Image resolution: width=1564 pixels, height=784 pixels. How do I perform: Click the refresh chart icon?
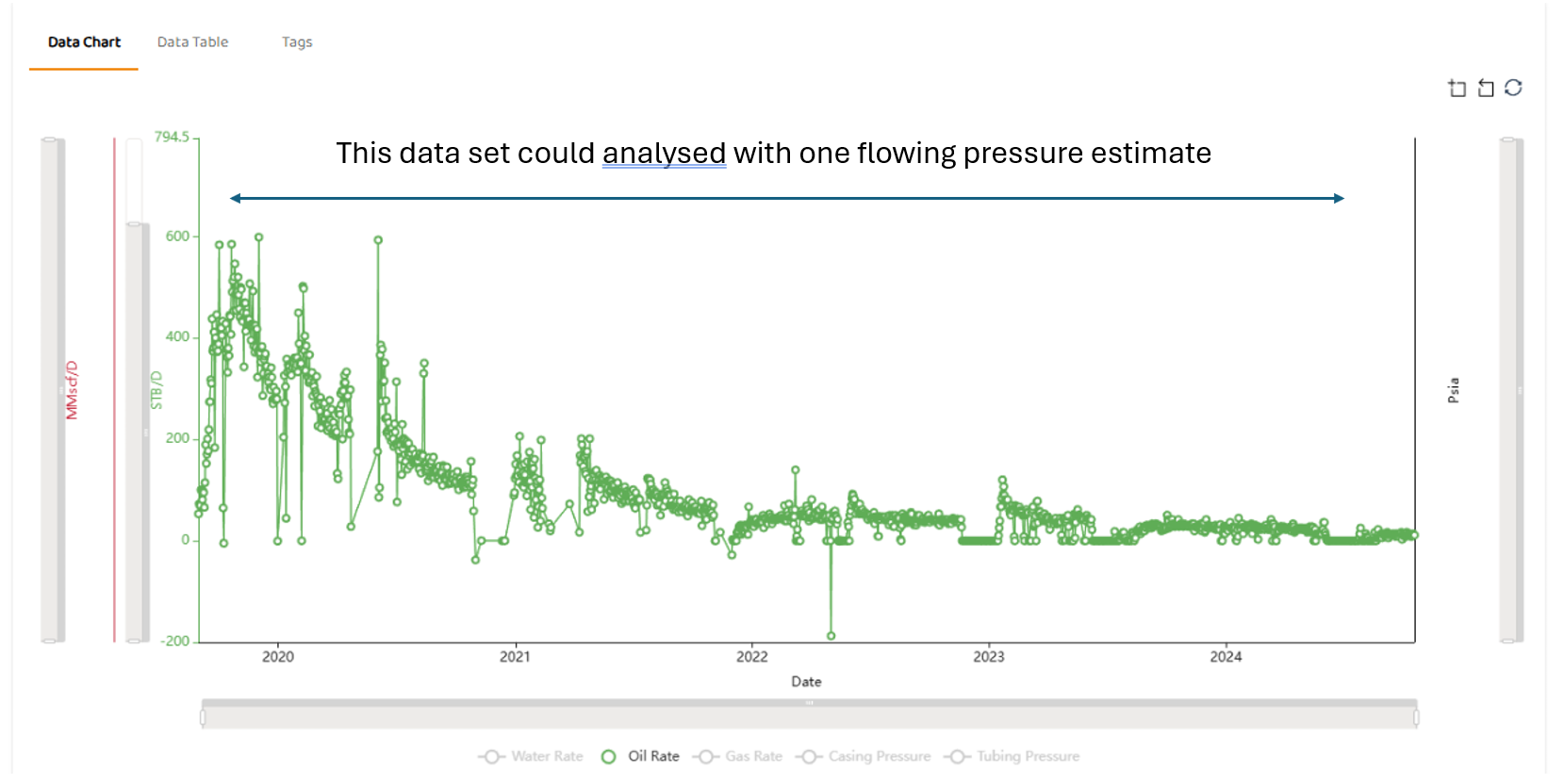click(x=1513, y=88)
